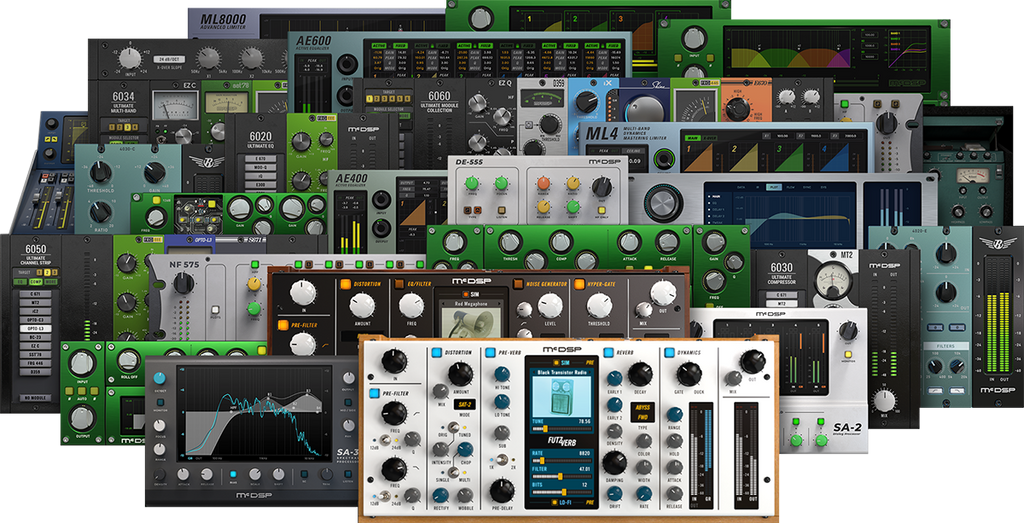
Task: Select MT2 in the 6030 Ultimate Compressor list
Action: 780,303
